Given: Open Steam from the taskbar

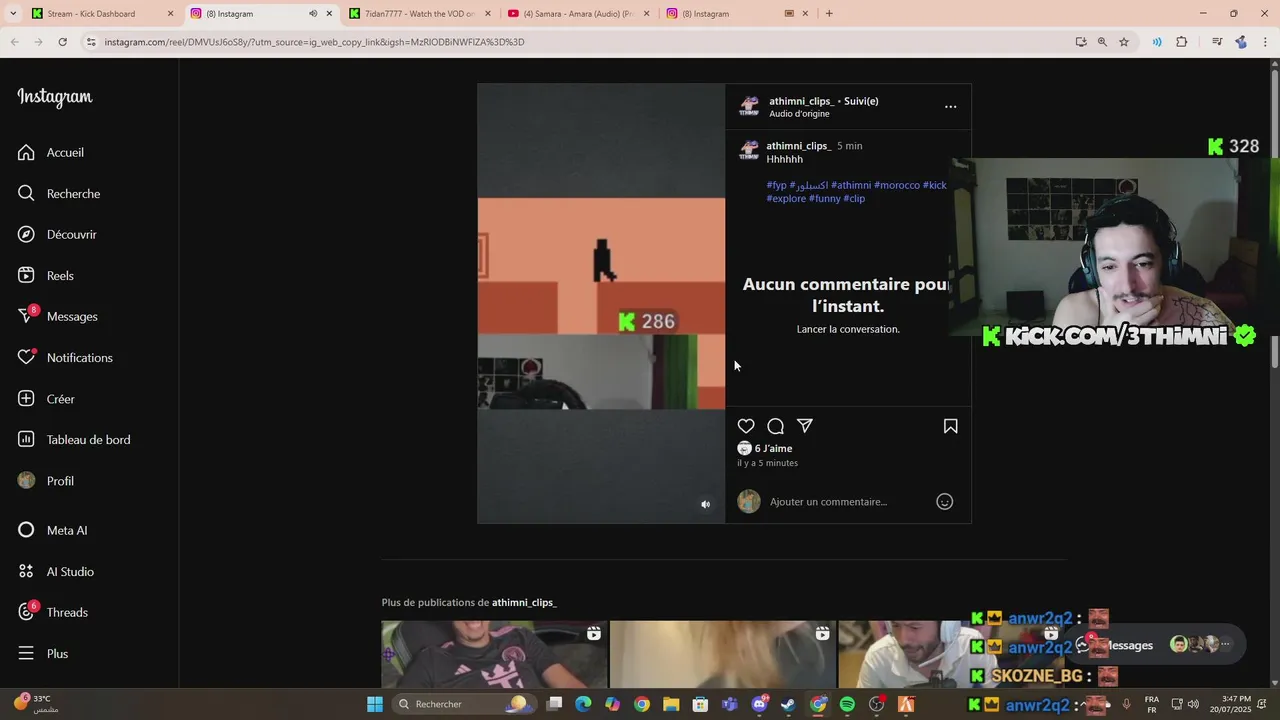Looking at the screenshot, I should [788, 704].
